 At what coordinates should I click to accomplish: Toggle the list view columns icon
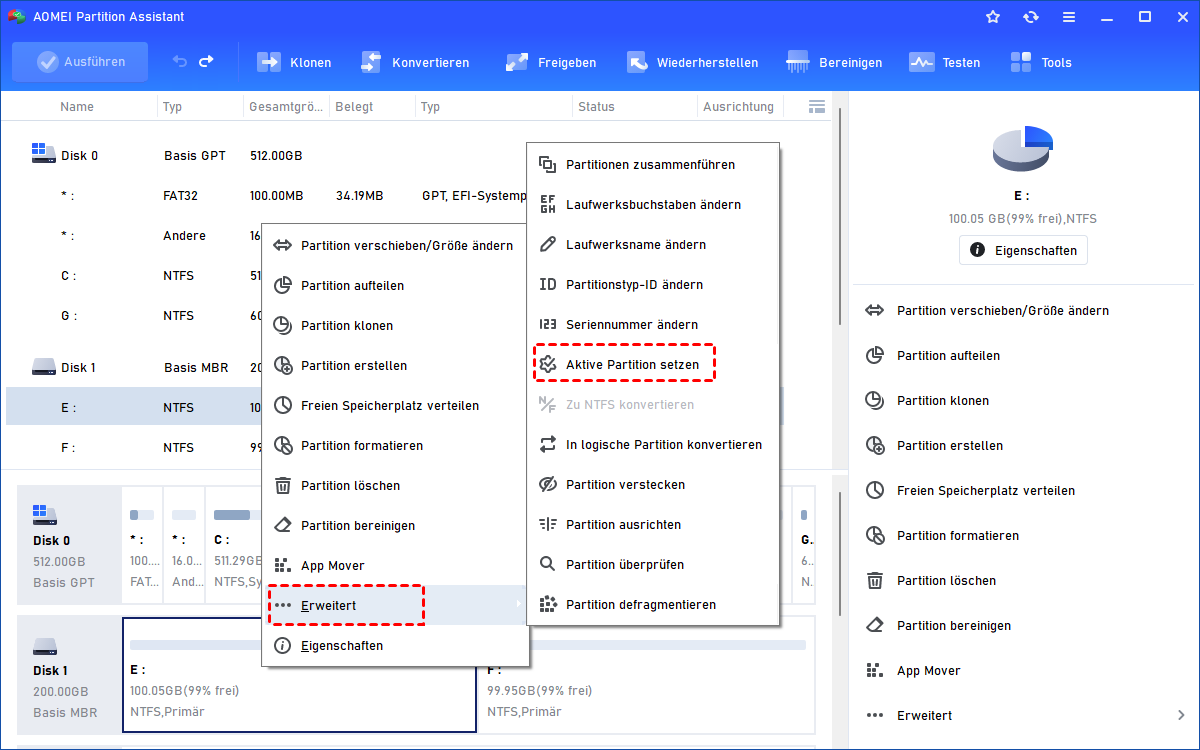817,106
